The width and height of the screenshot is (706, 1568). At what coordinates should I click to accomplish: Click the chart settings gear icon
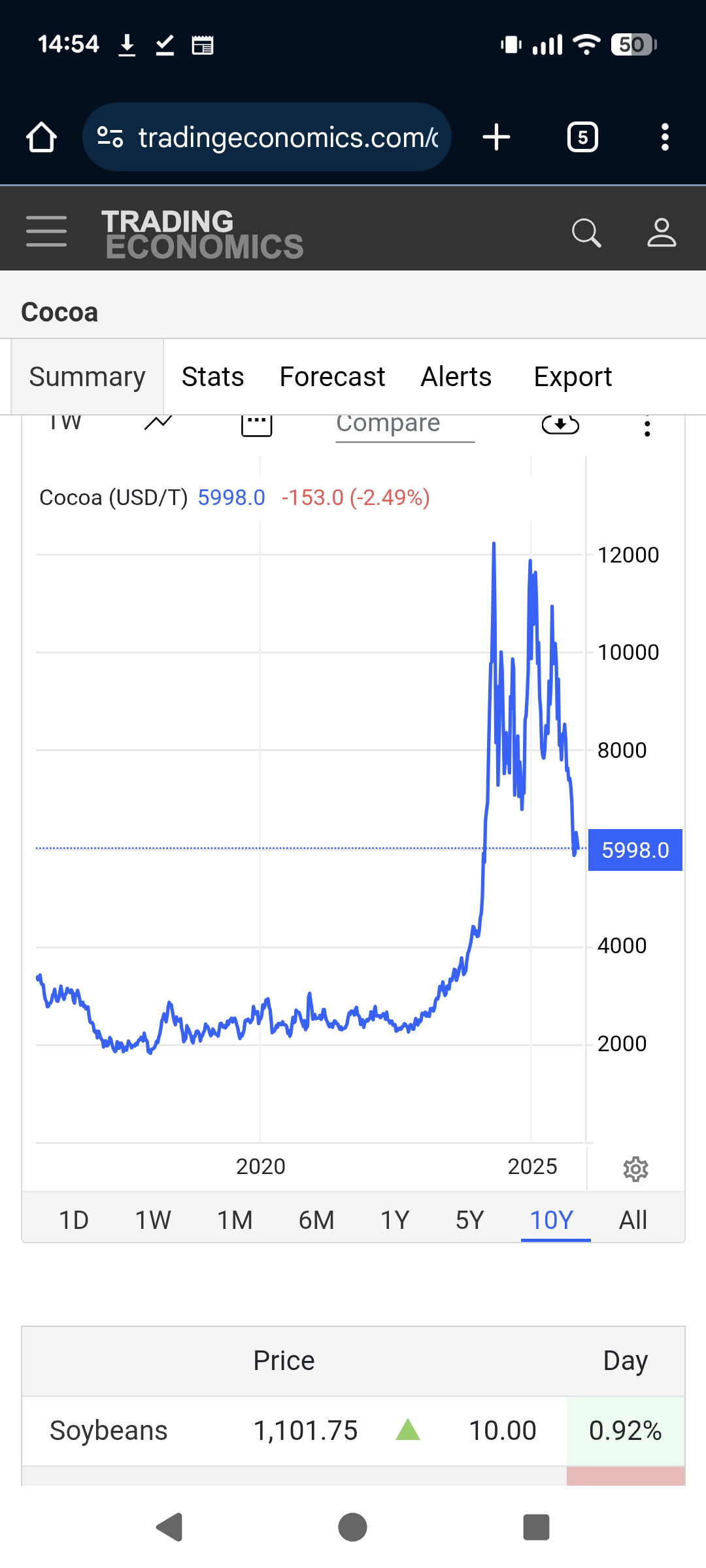[635, 1169]
